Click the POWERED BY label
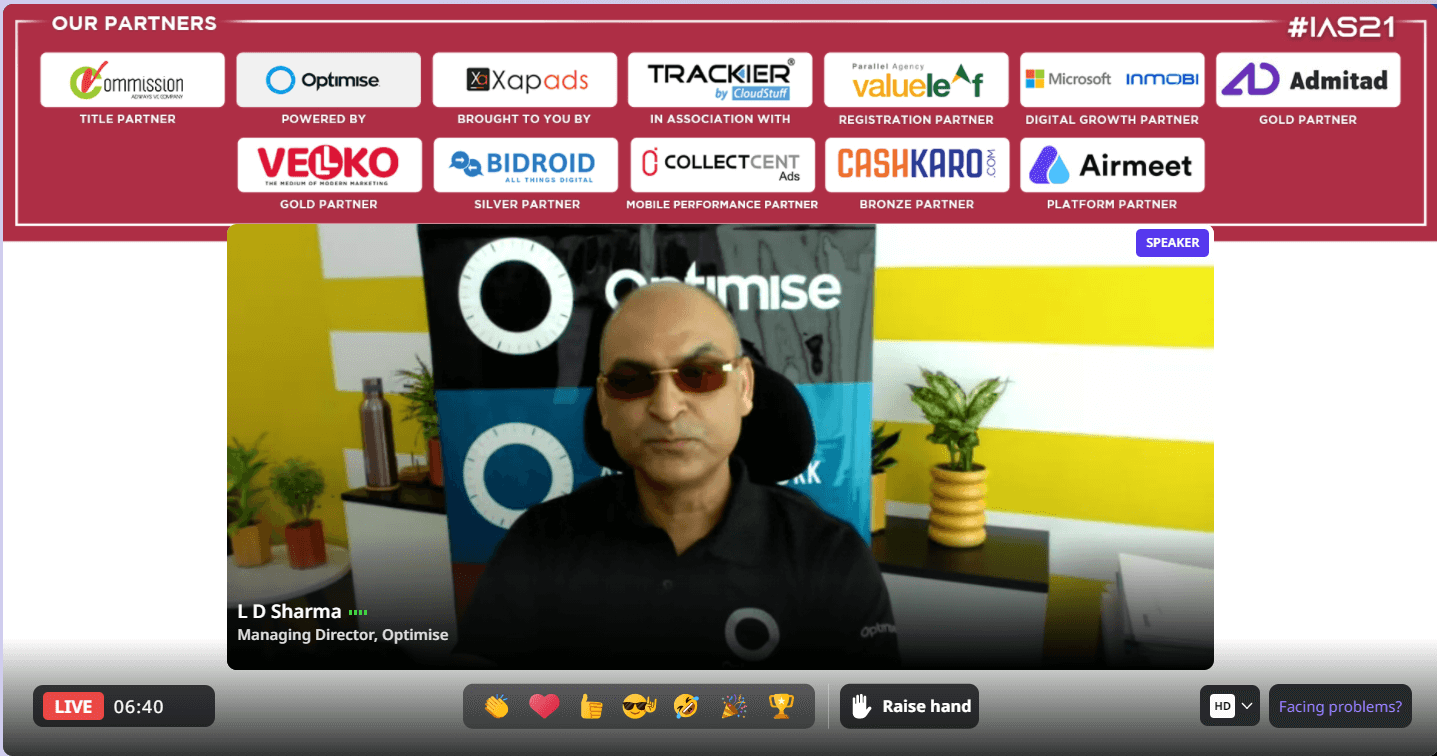Image resolution: width=1437 pixels, height=756 pixels. coord(323,119)
